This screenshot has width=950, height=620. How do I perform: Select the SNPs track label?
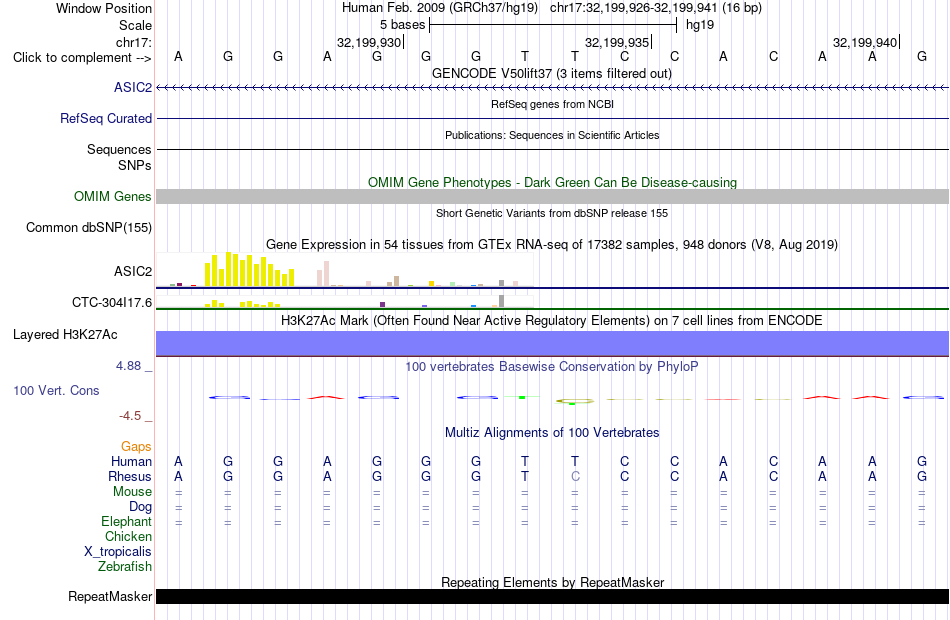(135, 165)
